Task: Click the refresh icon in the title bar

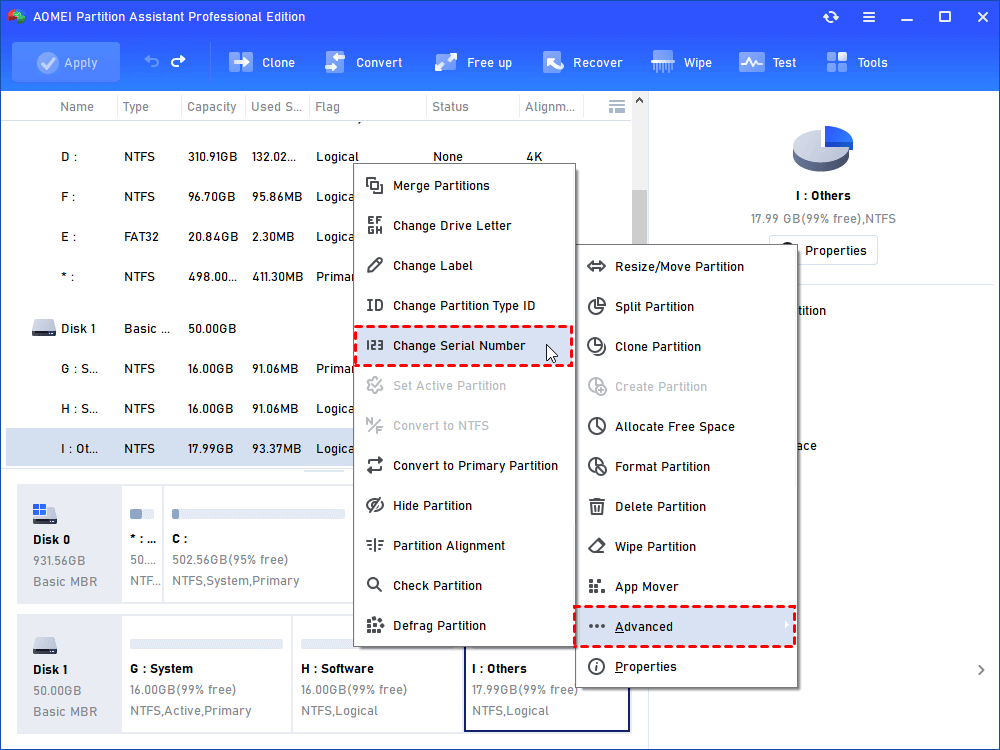Action: (x=830, y=16)
